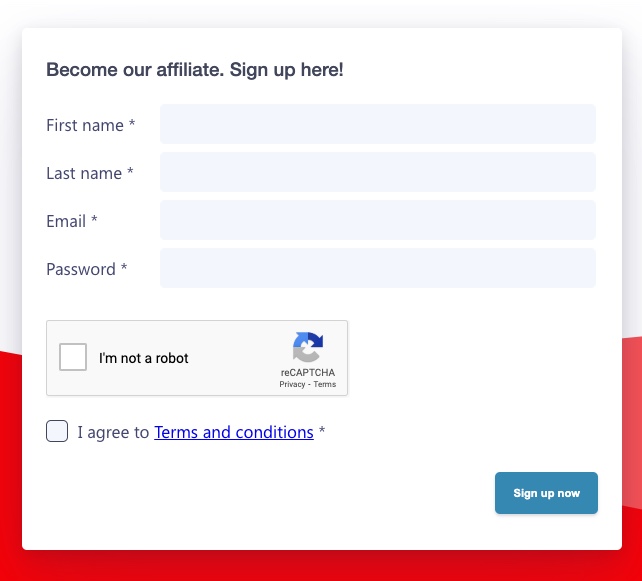Focus the Last name text box
This screenshot has width=642, height=581.
[377, 172]
